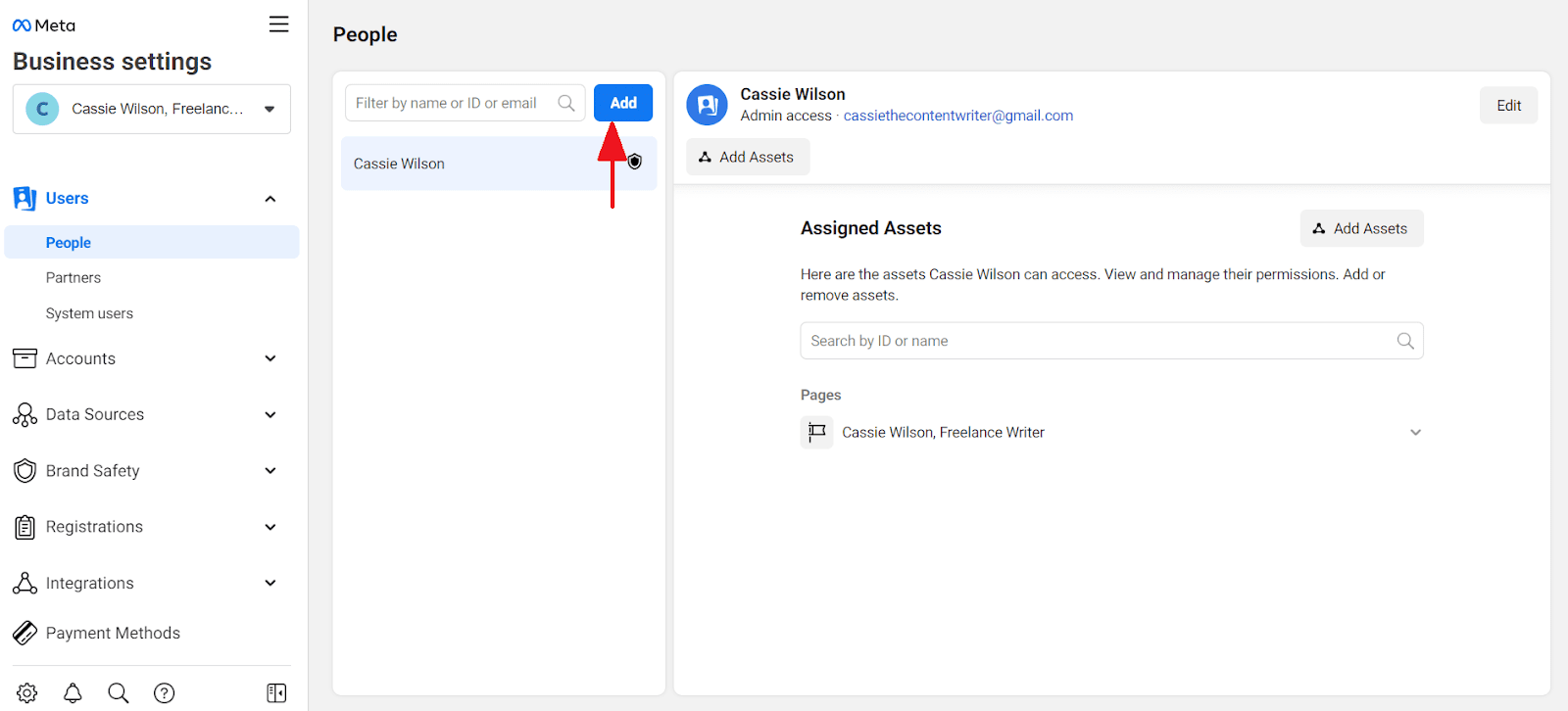
Task: Click the Users section icon
Action: point(24,199)
